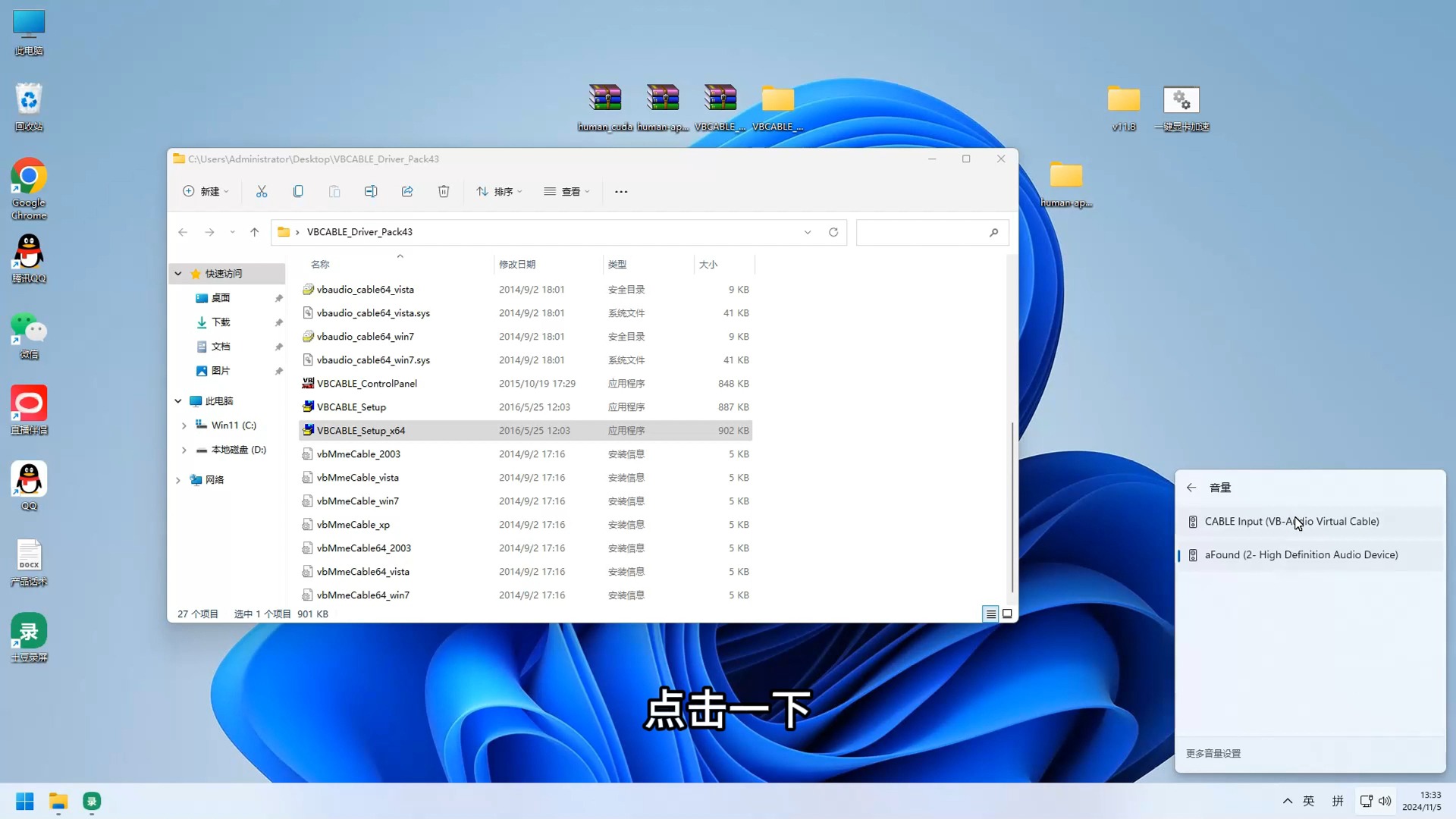Click the Paste icon in Explorer toolbar
Viewport: 1456px width, 819px height.
(334, 192)
